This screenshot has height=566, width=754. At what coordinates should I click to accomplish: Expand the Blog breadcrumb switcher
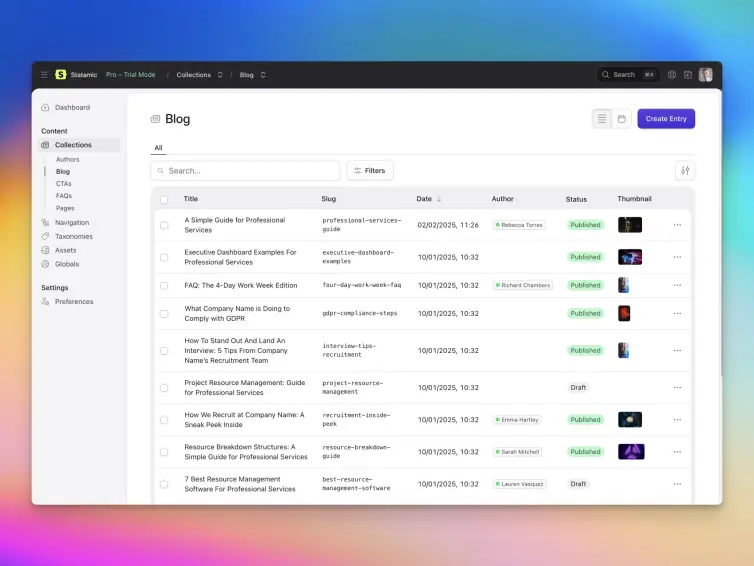pos(263,75)
